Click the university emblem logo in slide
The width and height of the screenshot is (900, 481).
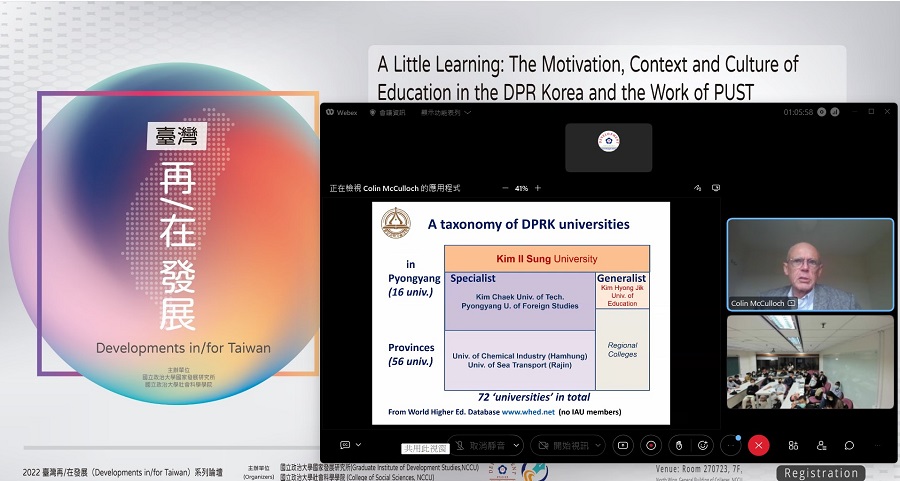click(396, 224)
